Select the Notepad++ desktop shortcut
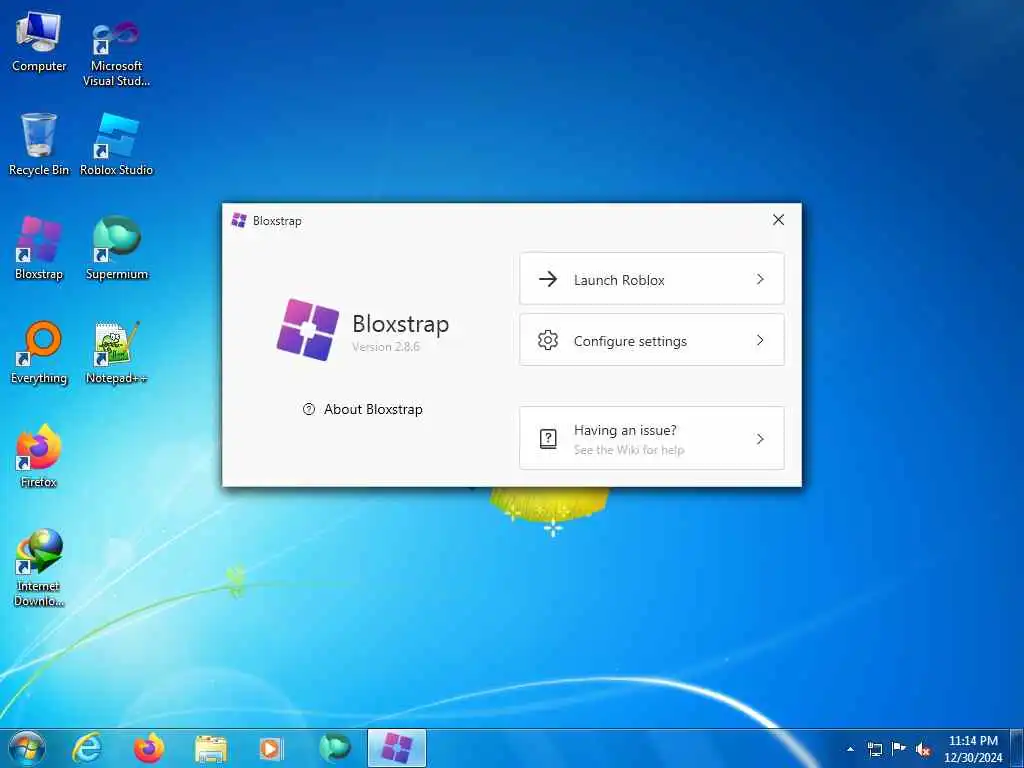Screen dimensions: 1024x768 (116, 353)
